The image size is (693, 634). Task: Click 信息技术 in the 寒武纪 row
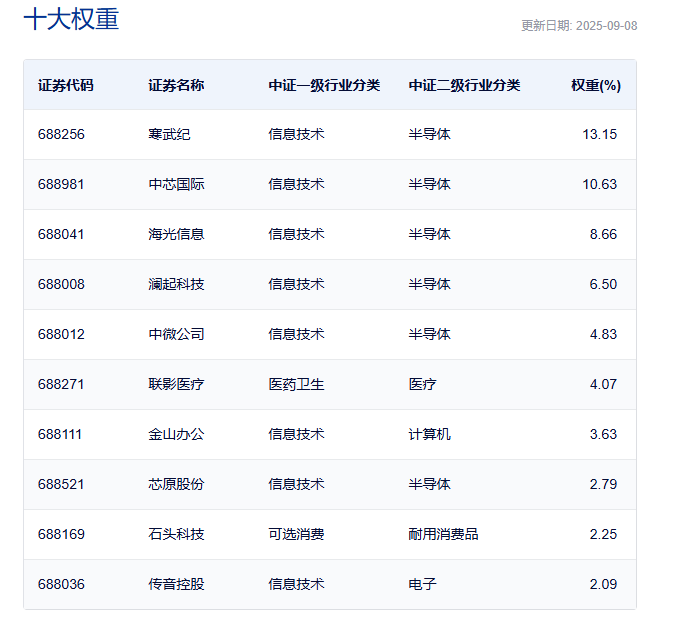tap(296, 134)
